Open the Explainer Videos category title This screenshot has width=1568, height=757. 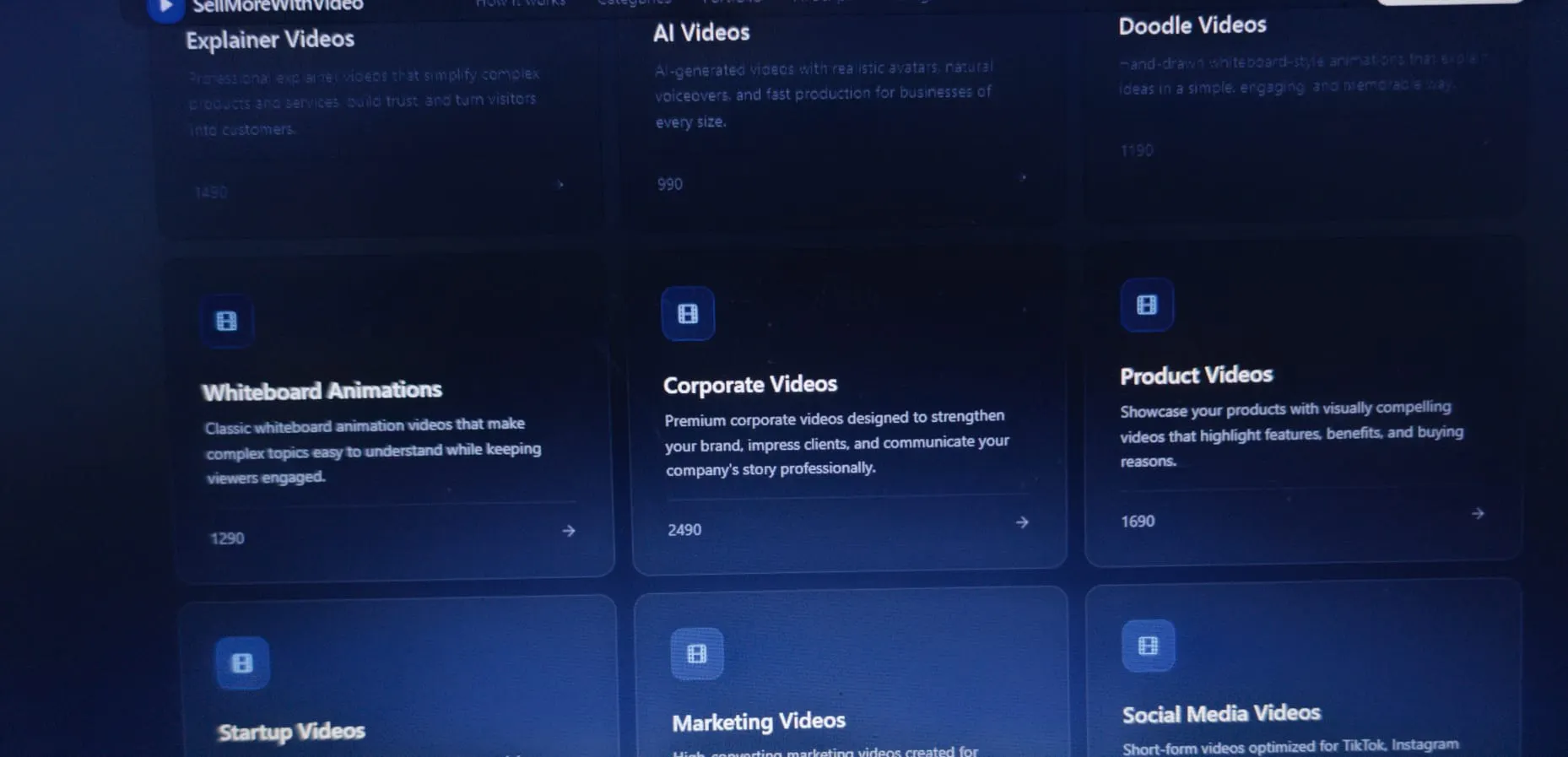click(270, 40)
